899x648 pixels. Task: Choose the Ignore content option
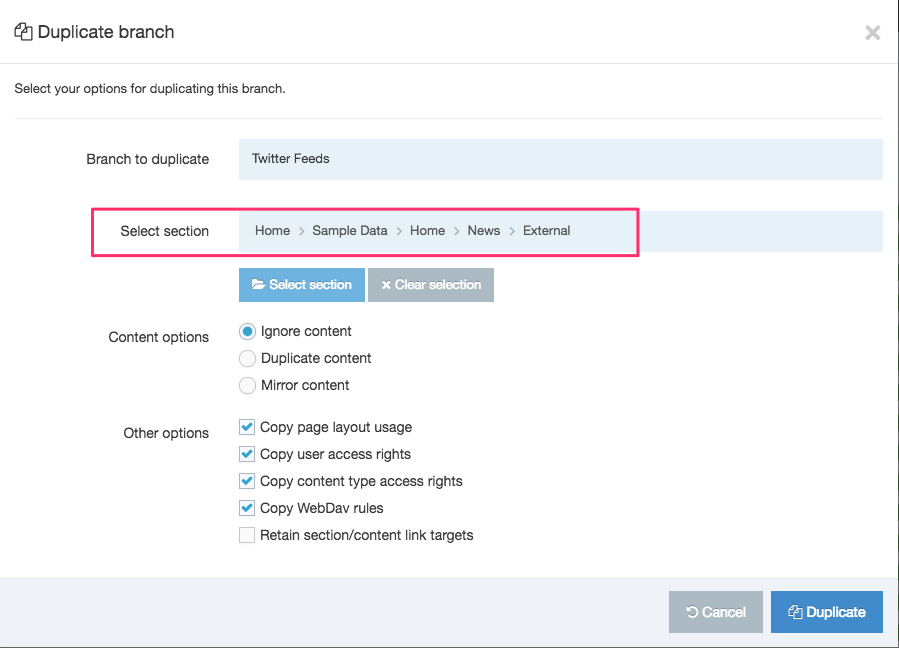[247, 331]
